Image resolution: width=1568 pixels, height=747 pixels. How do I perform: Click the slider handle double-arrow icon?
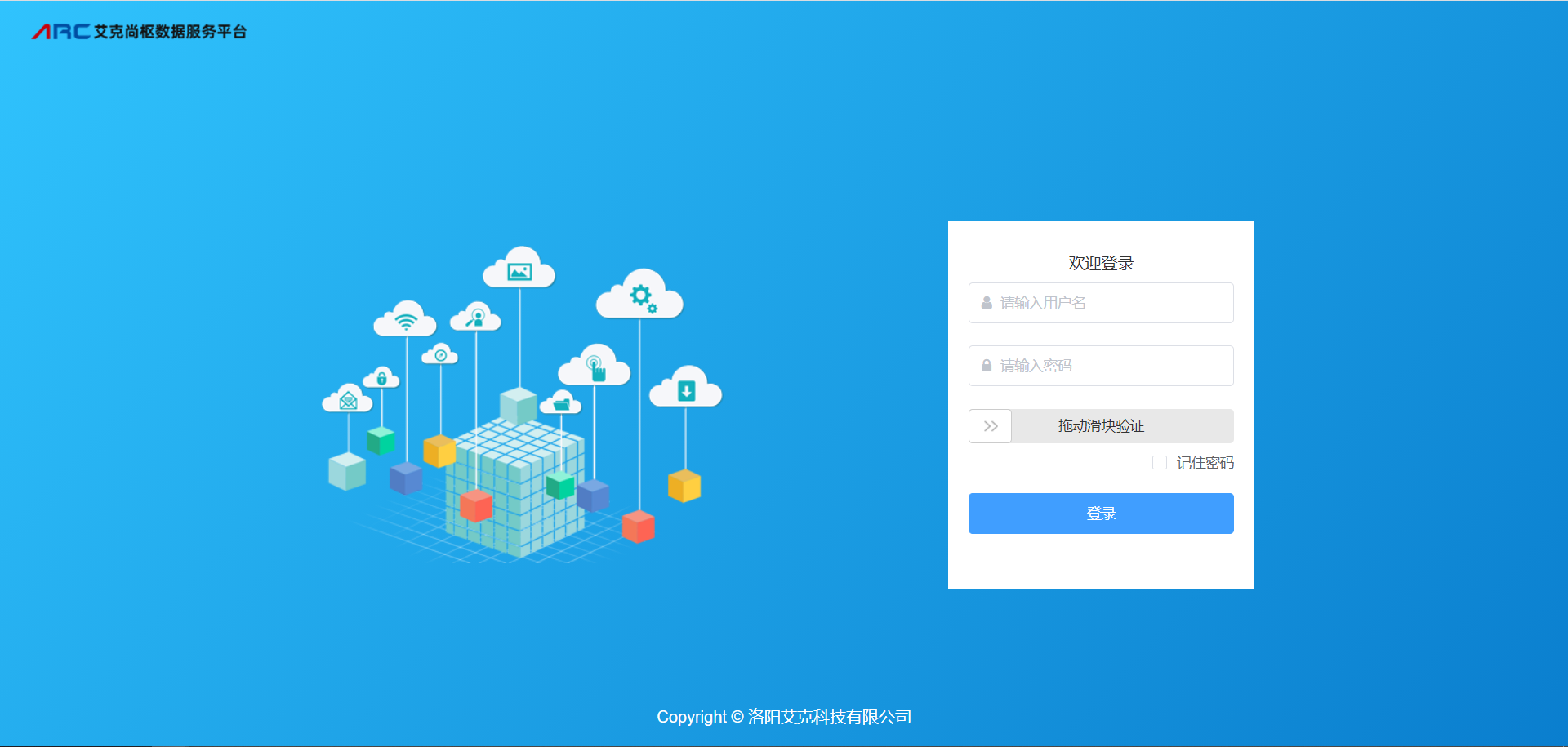click(x=991, y=426)
